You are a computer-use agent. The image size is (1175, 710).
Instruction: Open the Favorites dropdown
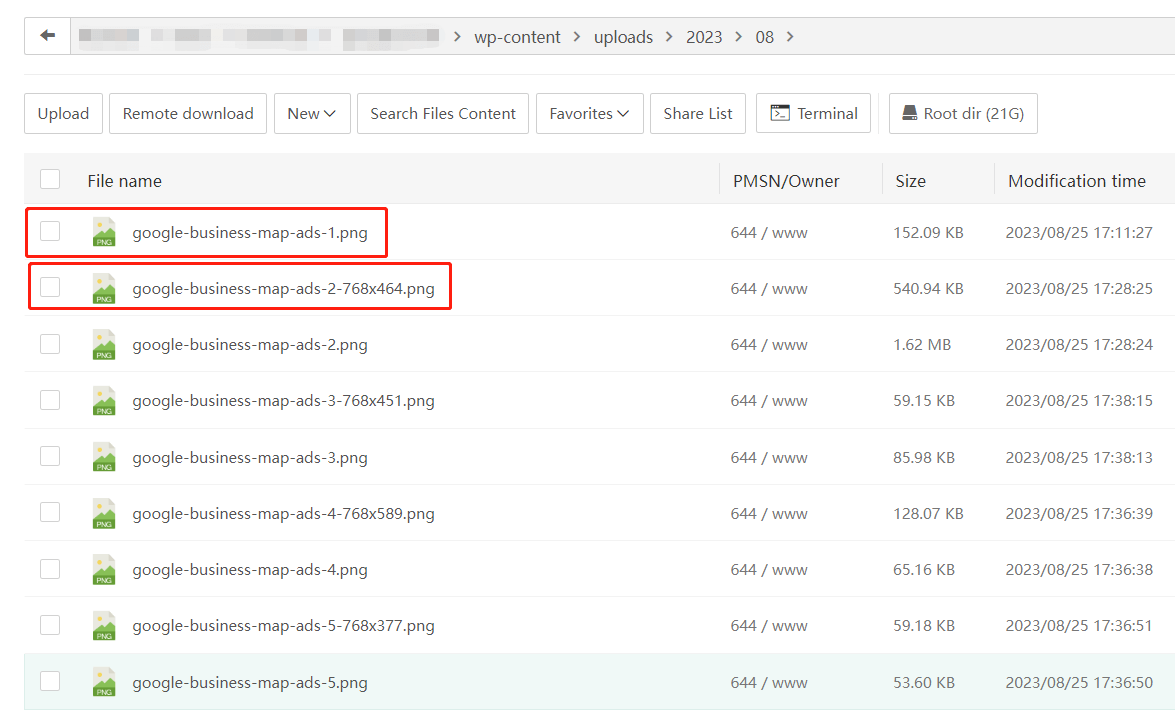click(x=588, y=114)
